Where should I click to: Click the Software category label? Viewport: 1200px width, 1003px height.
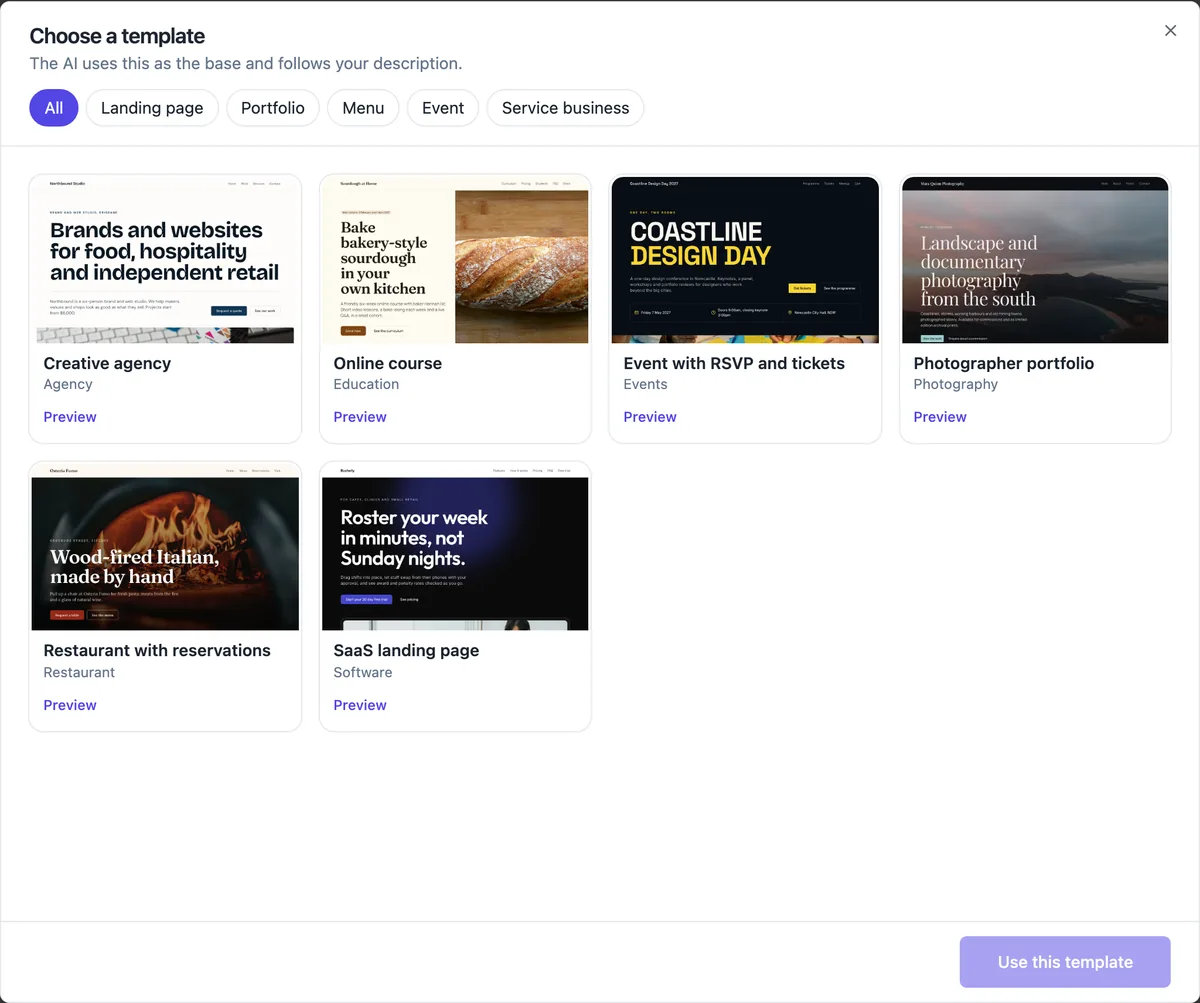(x=363, y=672)
